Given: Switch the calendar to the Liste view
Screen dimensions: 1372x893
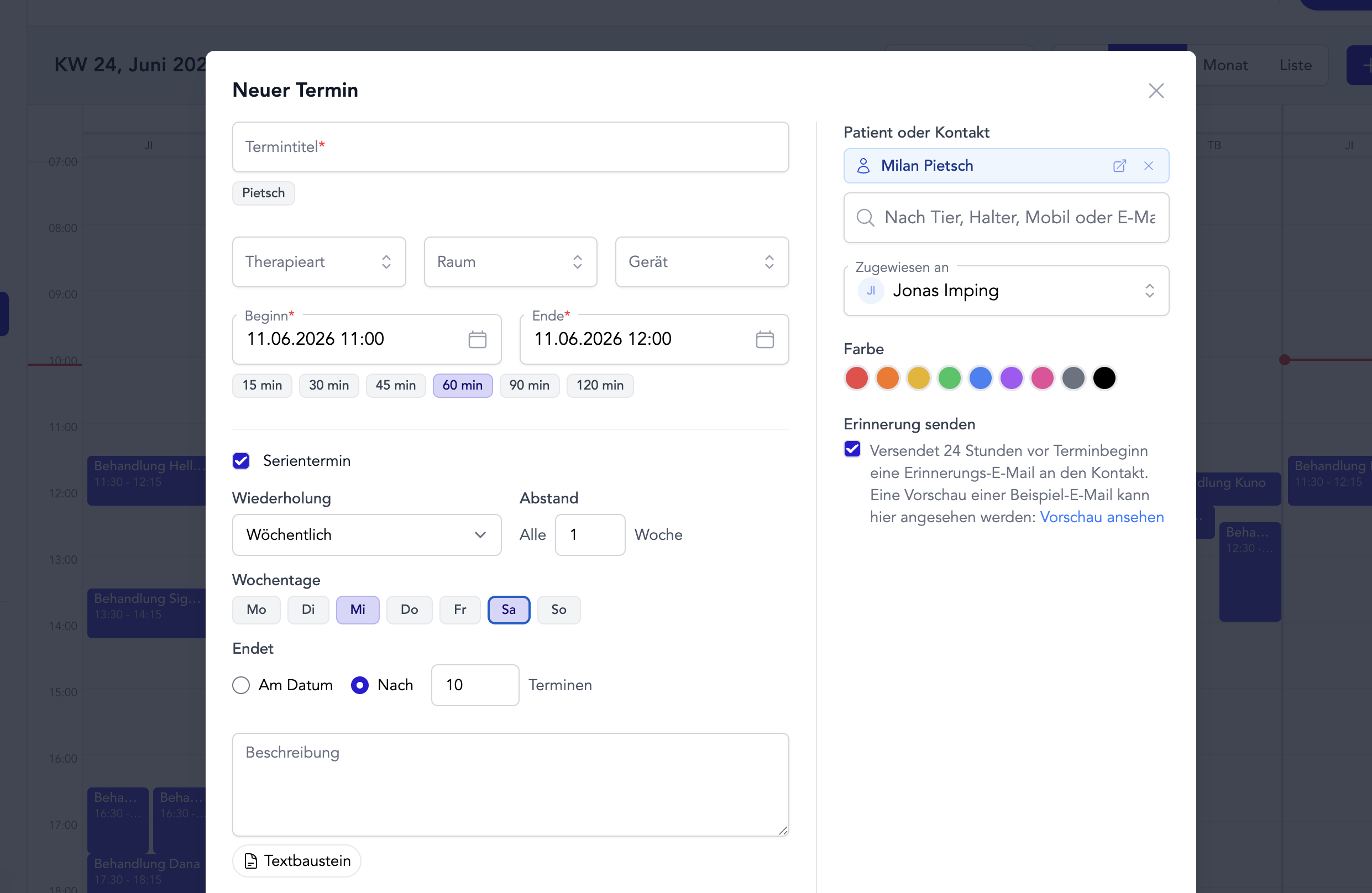Looking at the screenshot, I should click(1295, 65).
